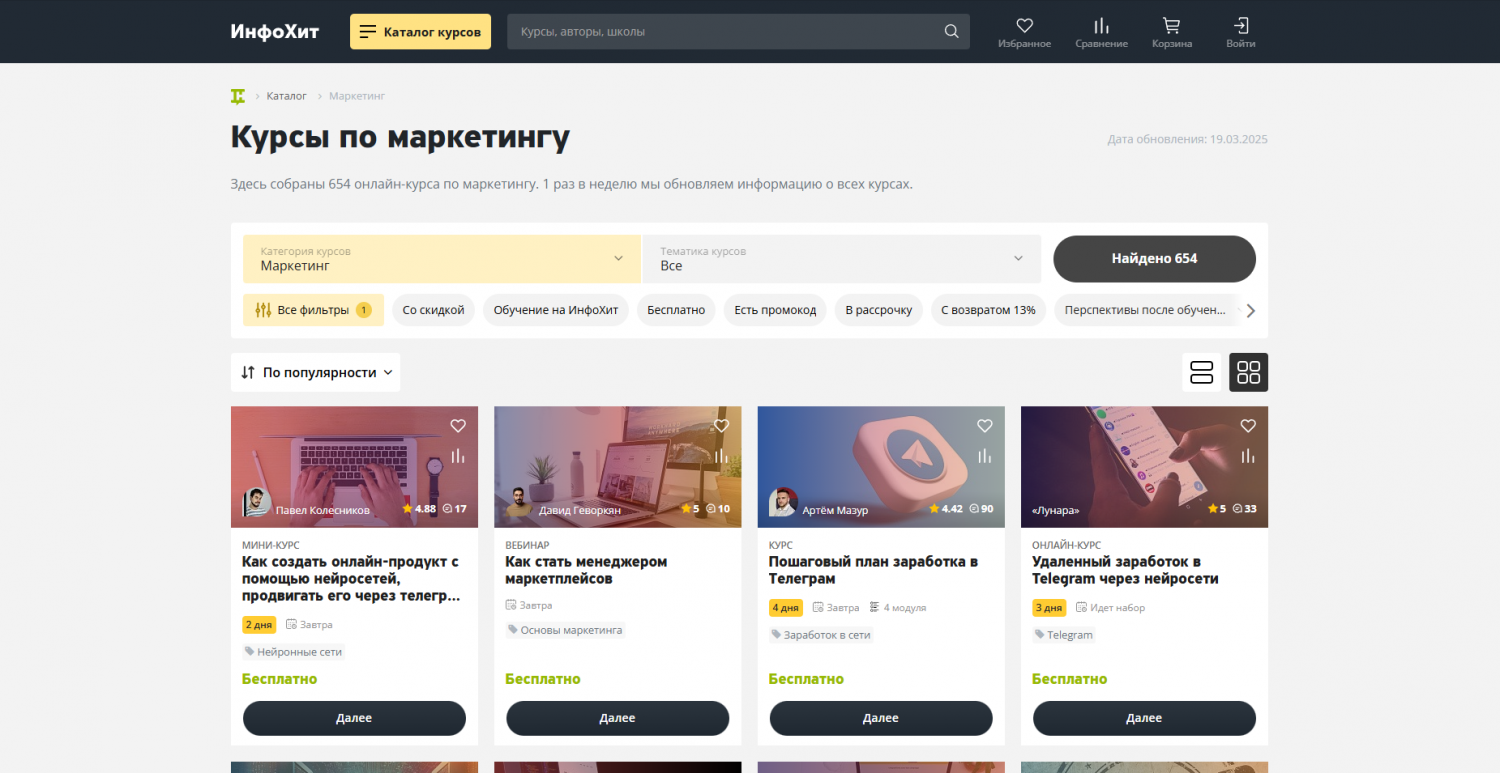Click the Войти login icon
The image size is (1500, 773).
1240,31
